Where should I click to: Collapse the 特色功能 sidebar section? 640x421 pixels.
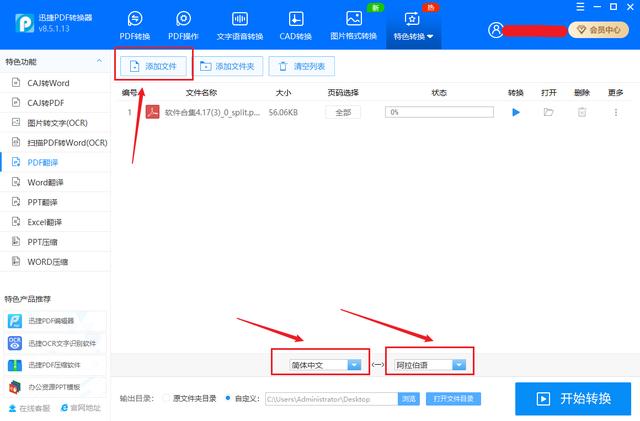coord(99,62)
